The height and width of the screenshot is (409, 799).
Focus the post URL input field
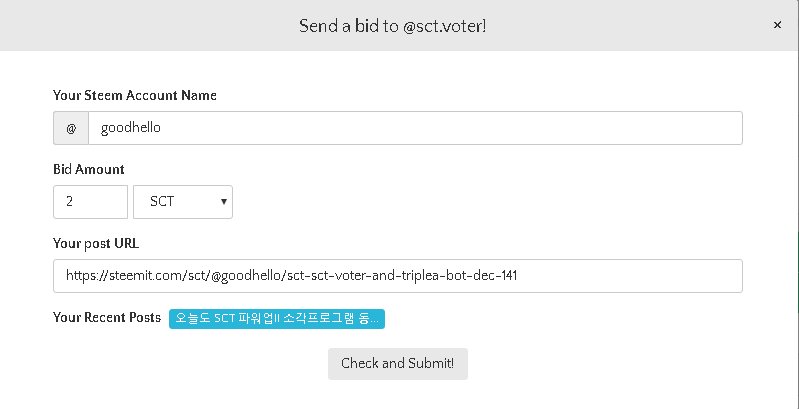pyautogui.click(x=397, y=276)
